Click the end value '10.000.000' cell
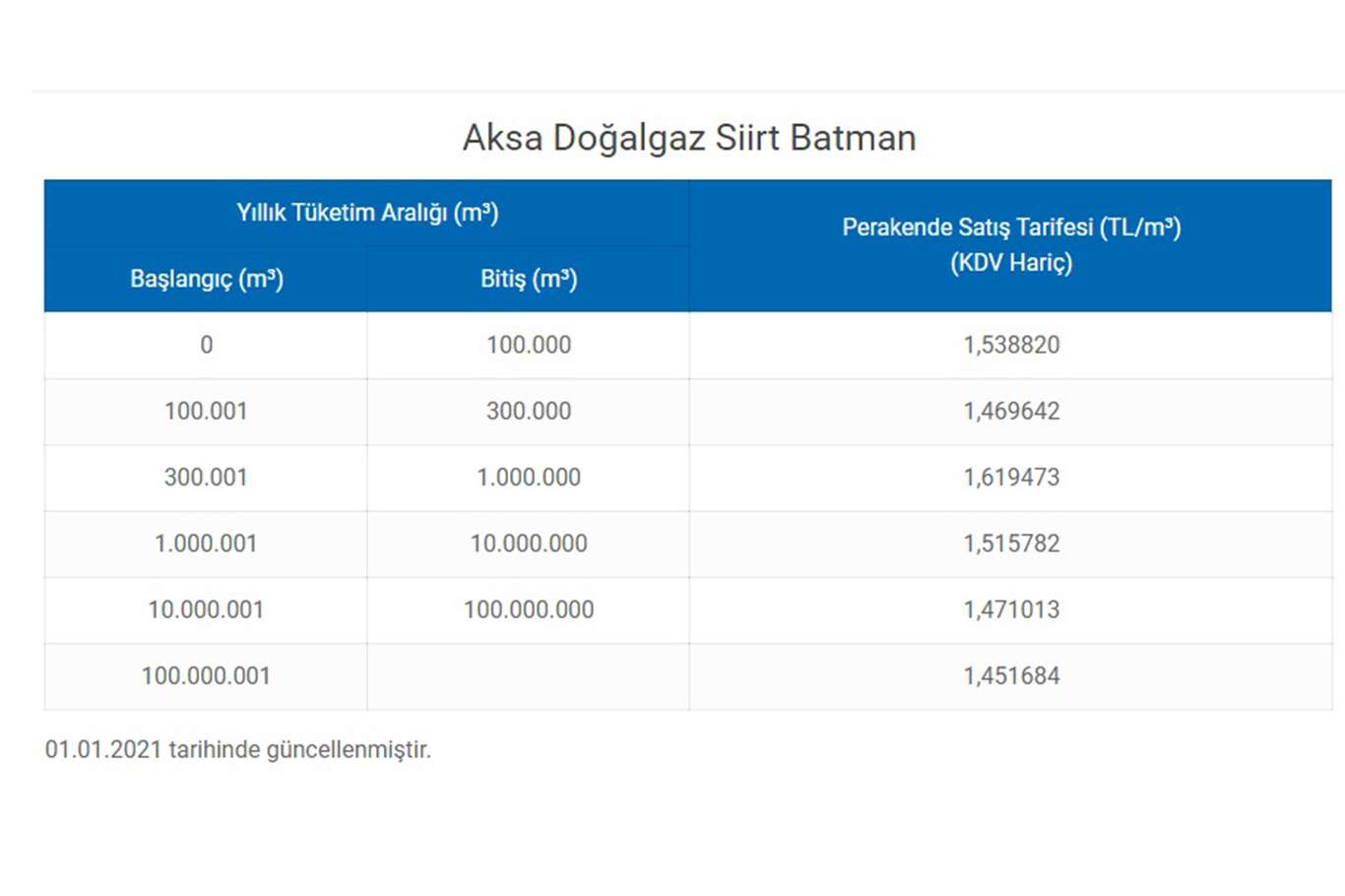Viewport: 1345px width, 896px height. coord(529,544)
